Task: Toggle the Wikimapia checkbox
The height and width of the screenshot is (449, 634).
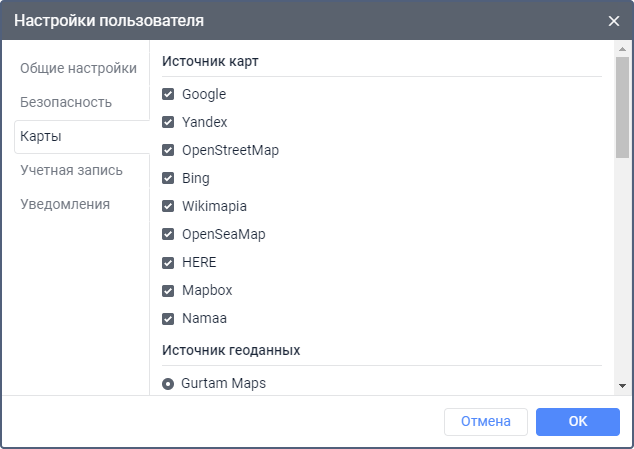Action: (x=168, y=207)
